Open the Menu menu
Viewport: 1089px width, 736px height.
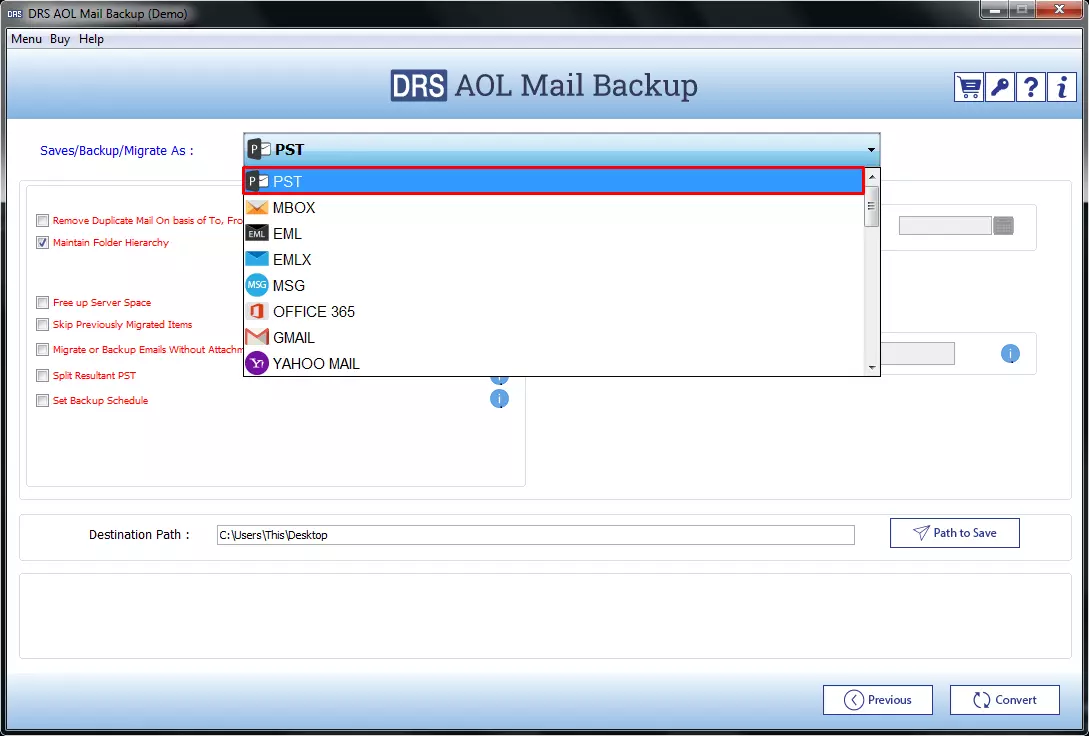pyautogui.click(x=26, y=39)
